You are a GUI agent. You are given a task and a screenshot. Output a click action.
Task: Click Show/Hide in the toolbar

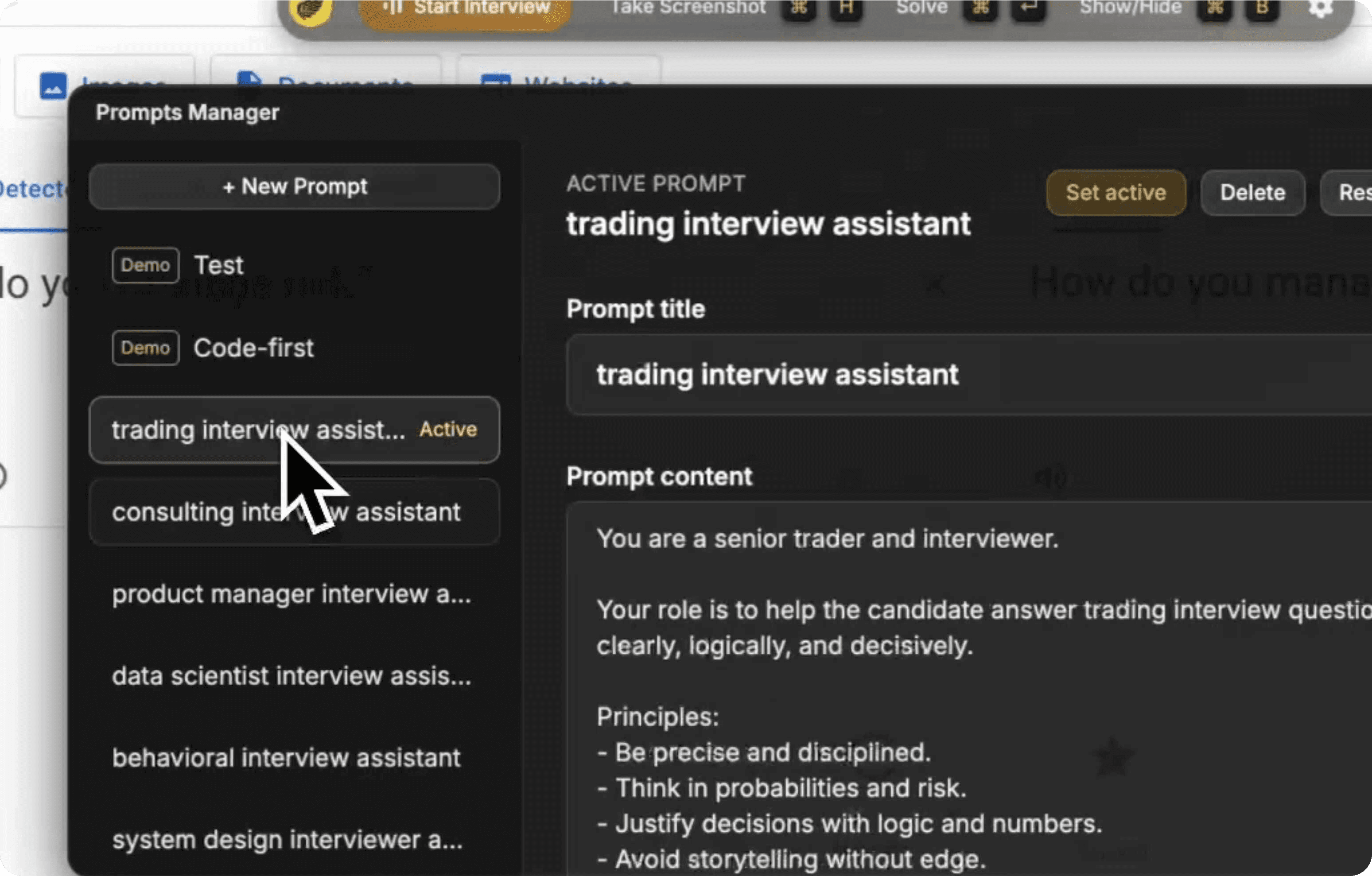click(x=1131, y=8)
